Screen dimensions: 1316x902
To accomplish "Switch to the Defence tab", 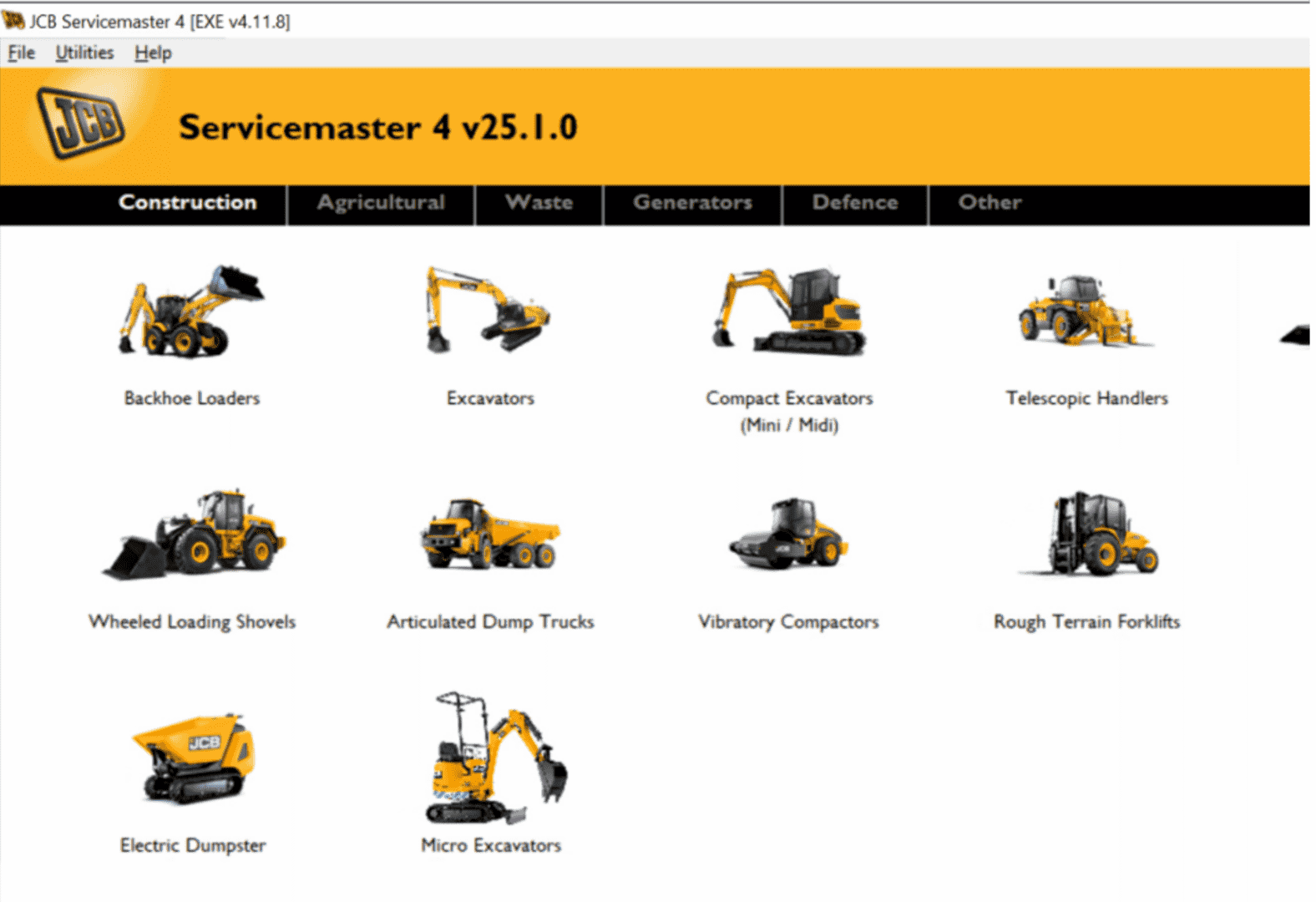I will pyautogui.click(x=855, y=203).
